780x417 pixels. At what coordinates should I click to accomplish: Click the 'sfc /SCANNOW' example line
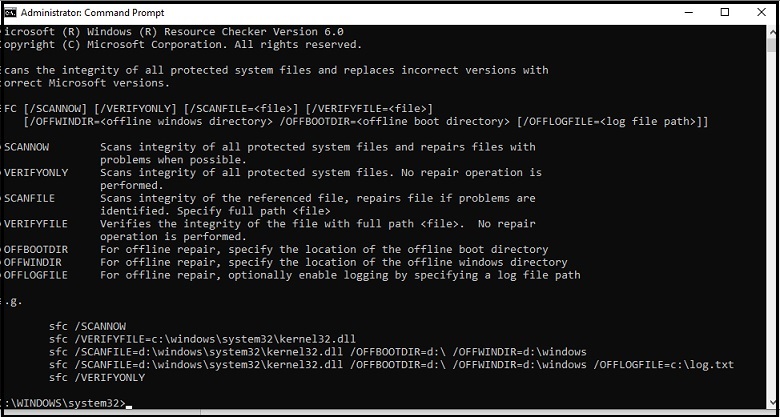(88, 326)
